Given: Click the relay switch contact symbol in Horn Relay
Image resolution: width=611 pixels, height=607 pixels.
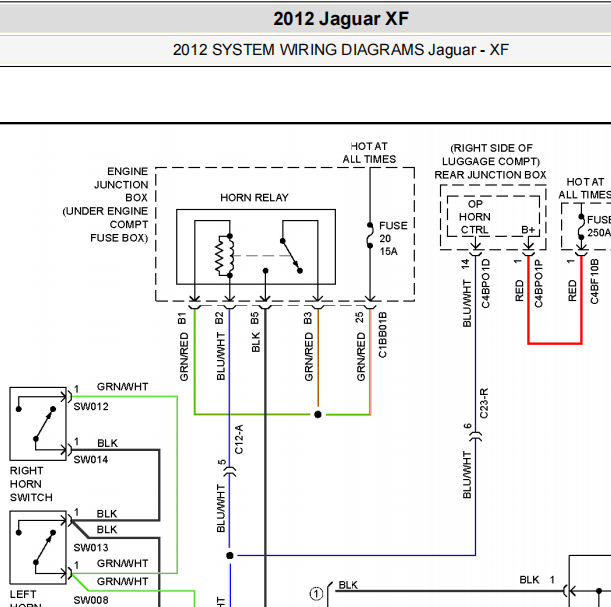Looking at the screenshot, I should click(x=291, y=256).
